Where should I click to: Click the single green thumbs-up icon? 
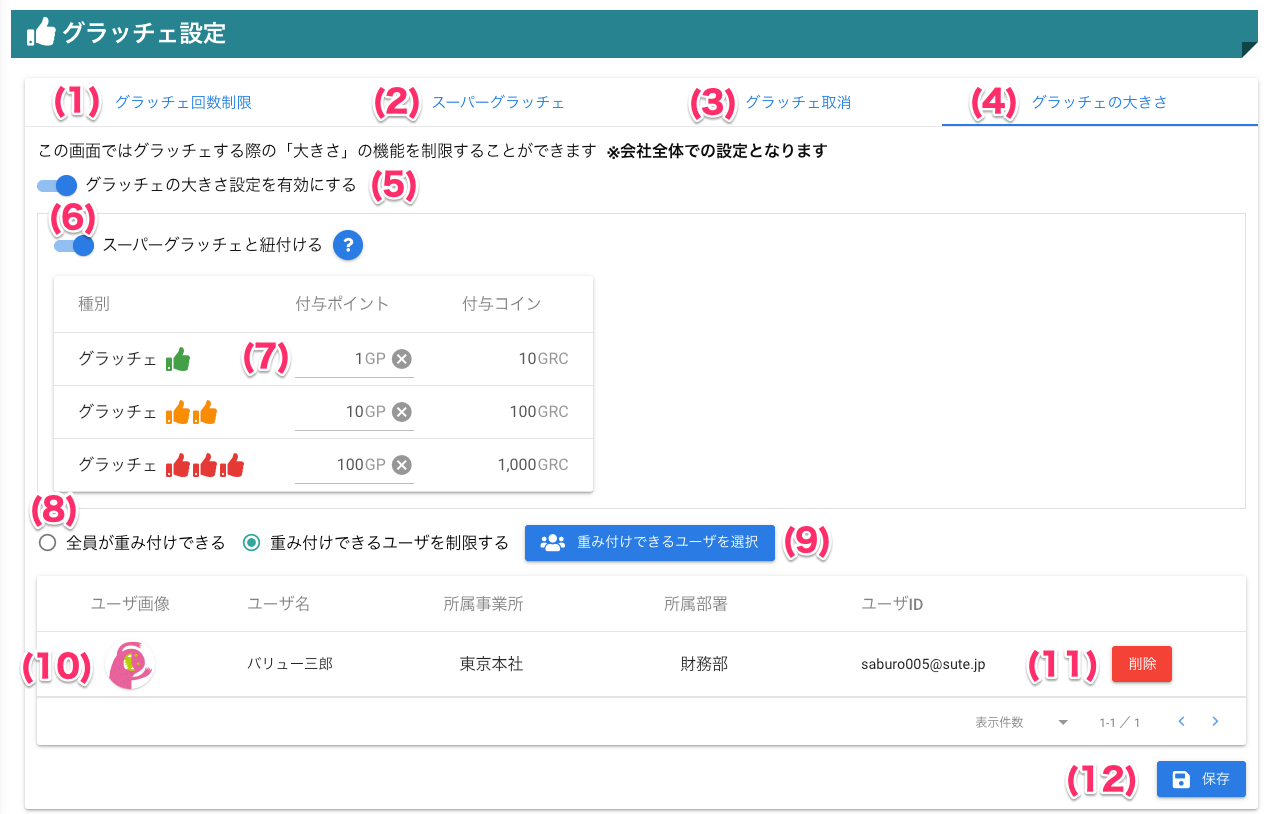pyautogui.click(x=178, y=359)
